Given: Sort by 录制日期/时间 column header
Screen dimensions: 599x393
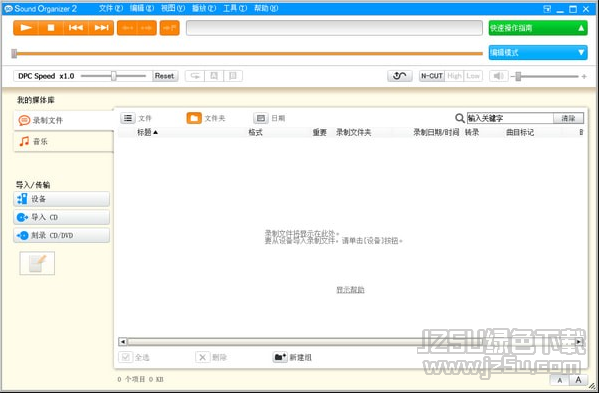Looking at the screenshot, I should (436, 133).
